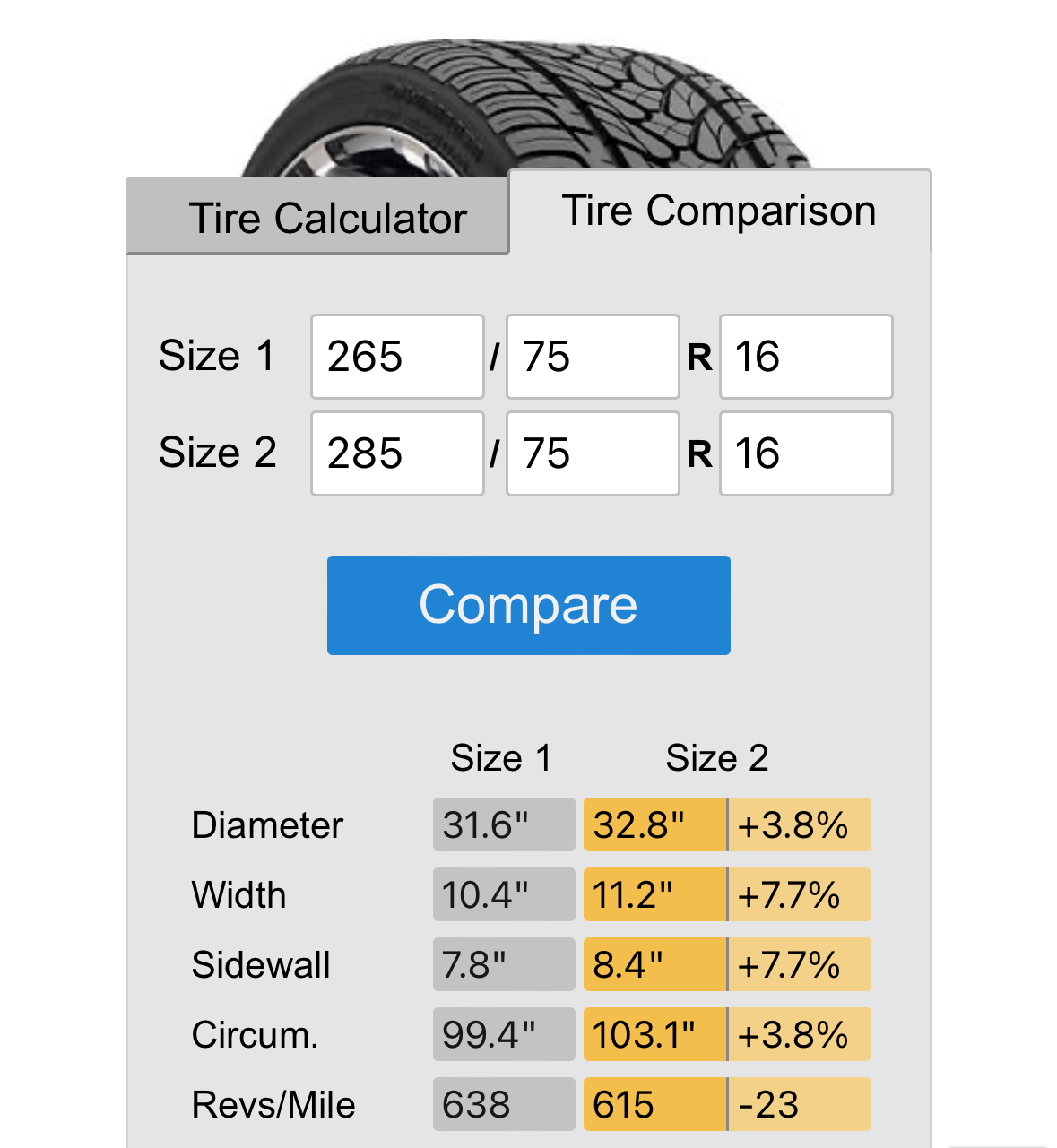
Task: Select the Size 2 circumference value 103.1"
Action: (654, 1034)
